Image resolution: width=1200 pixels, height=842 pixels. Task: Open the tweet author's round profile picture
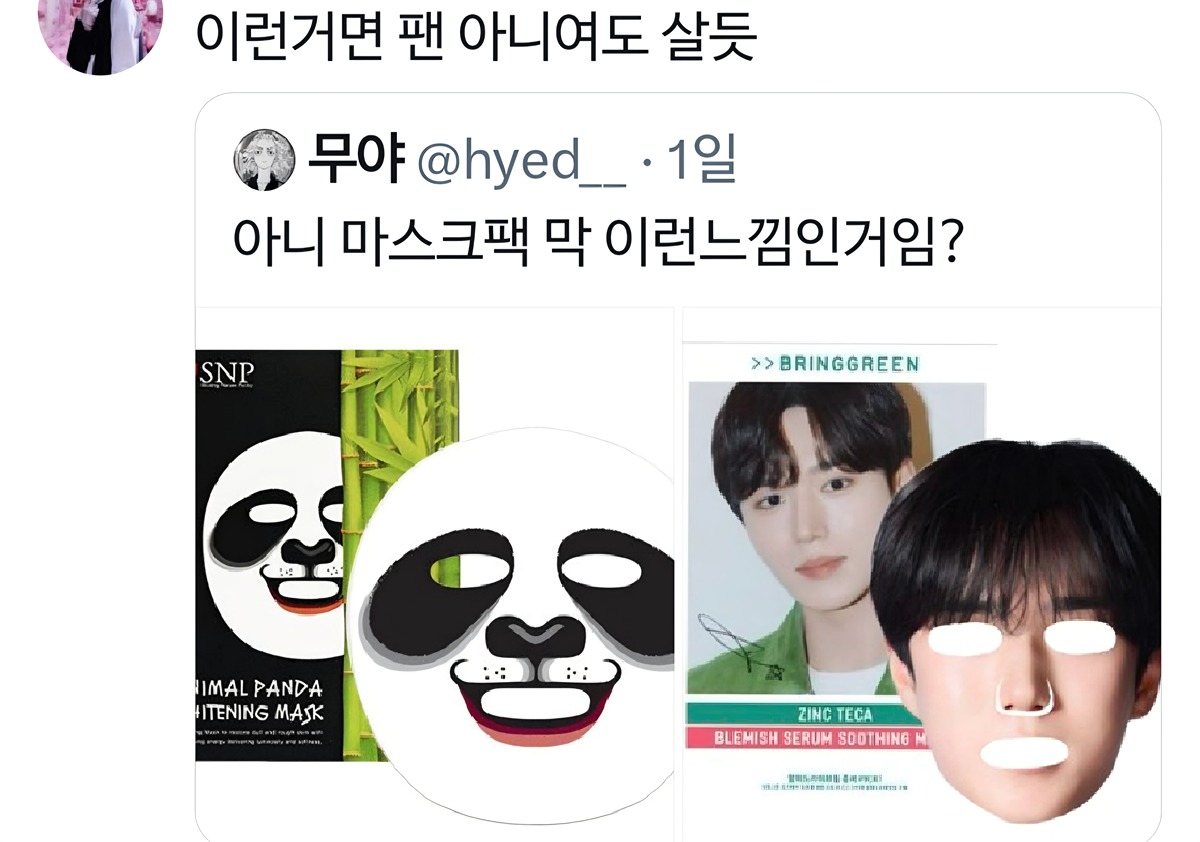pos(100,30)
